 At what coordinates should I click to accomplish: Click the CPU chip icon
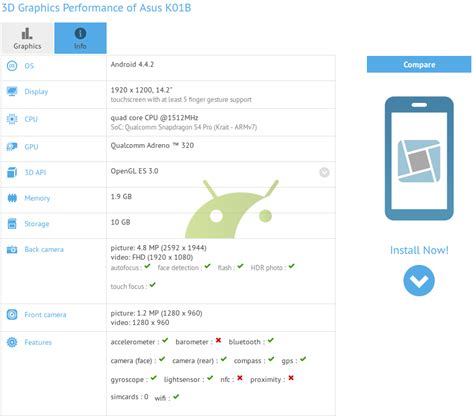(12, 119)
